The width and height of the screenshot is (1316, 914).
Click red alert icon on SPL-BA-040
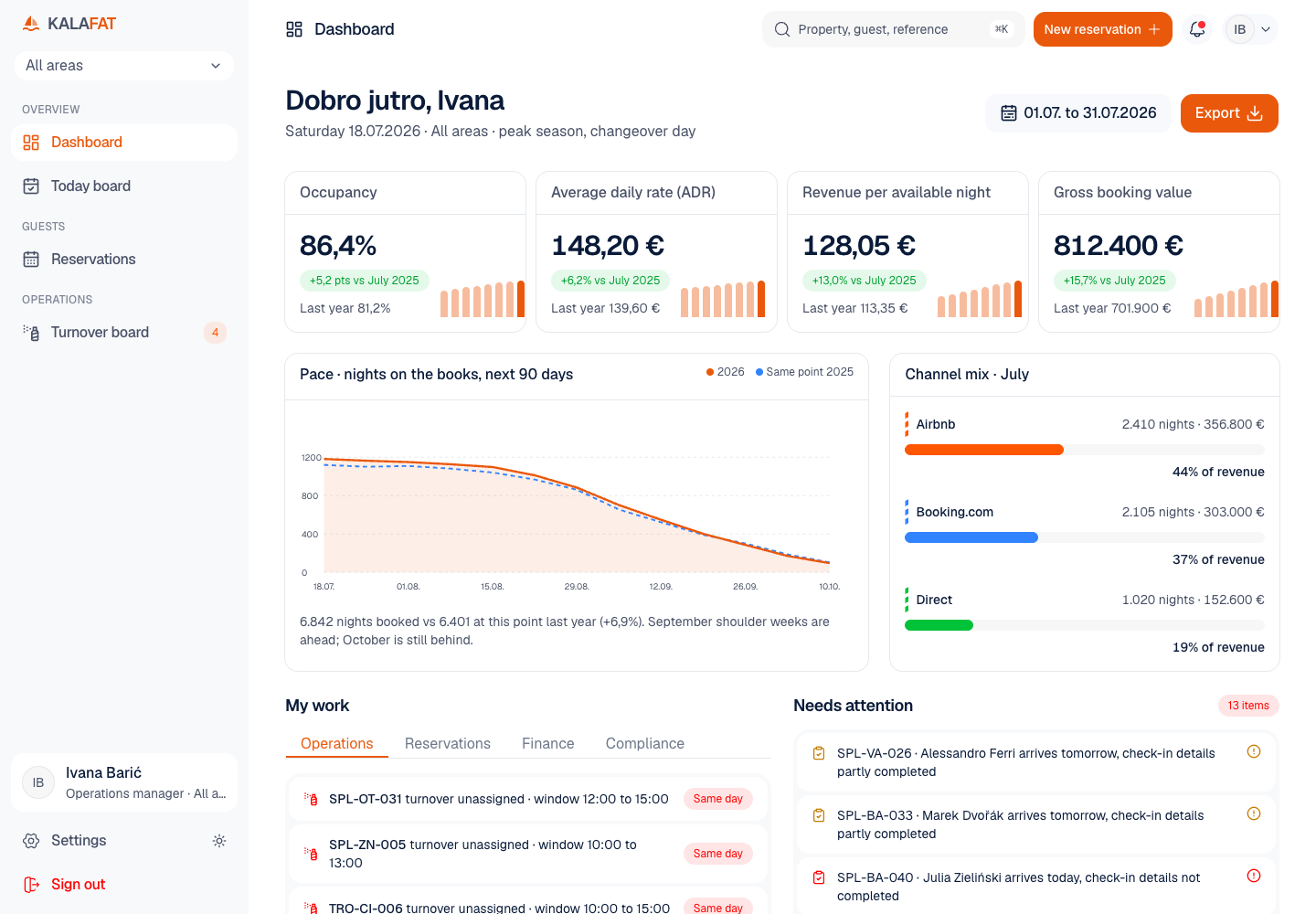point(1254,876)
